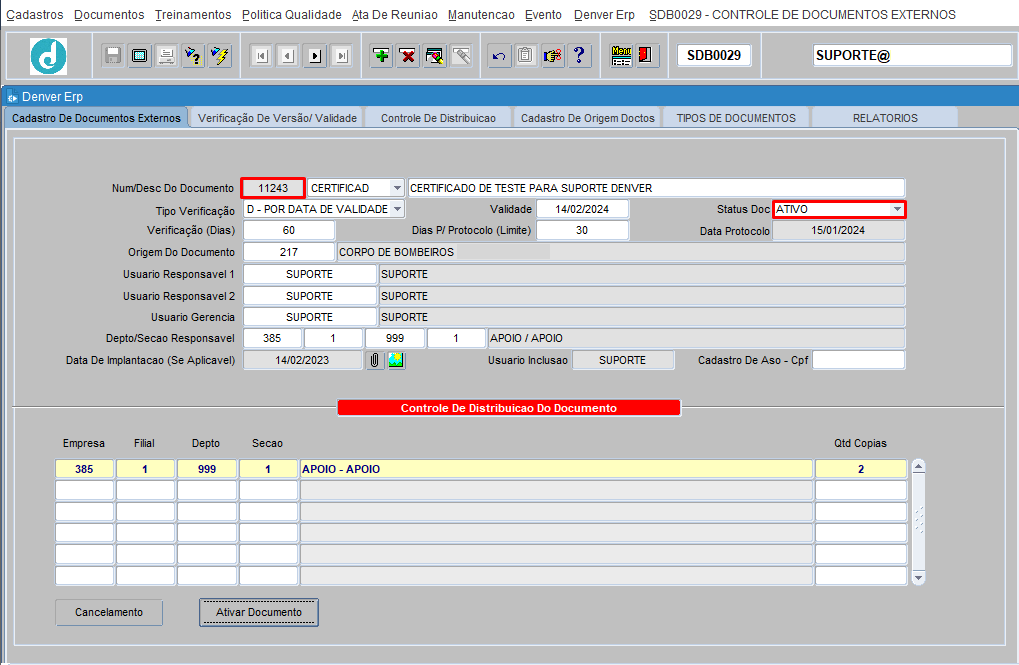Open the Denver Erp menu
Viewport: 1019px width, 665px height.
(x=604, y=14)
